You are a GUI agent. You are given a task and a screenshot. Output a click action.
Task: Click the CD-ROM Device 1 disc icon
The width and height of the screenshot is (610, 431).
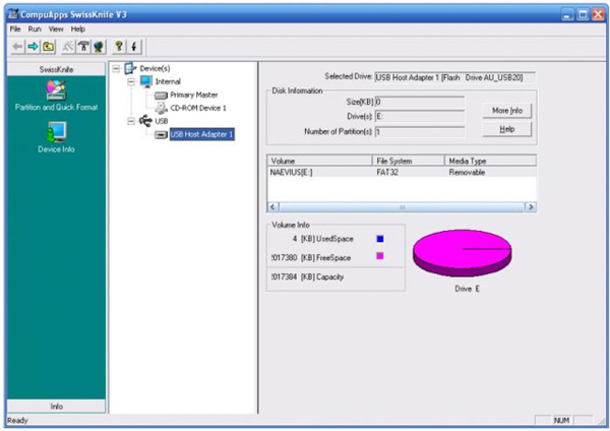161,108
